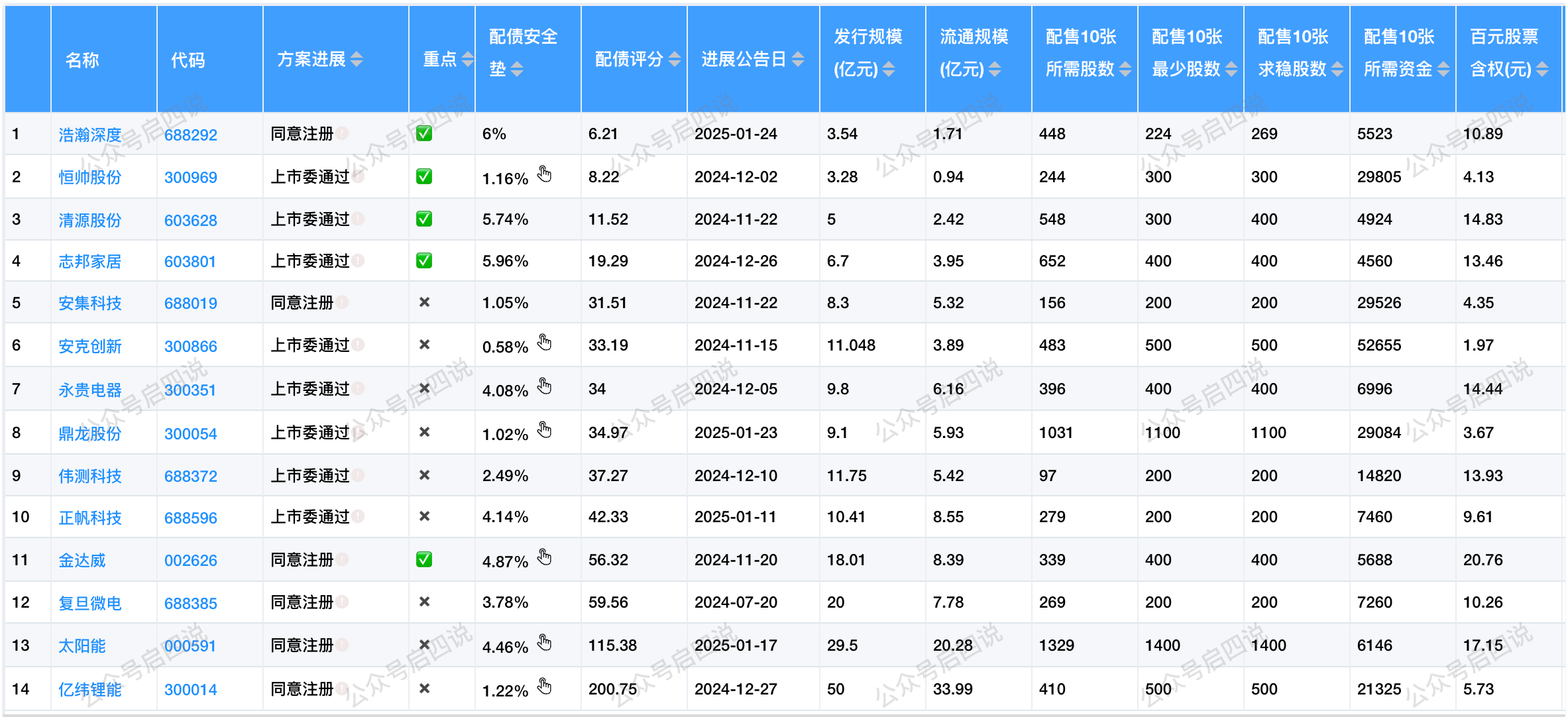Click hand pointer icon beside 0.58%
The height and width of the screenshot is (717, 1568).
(x=544, y=343)
